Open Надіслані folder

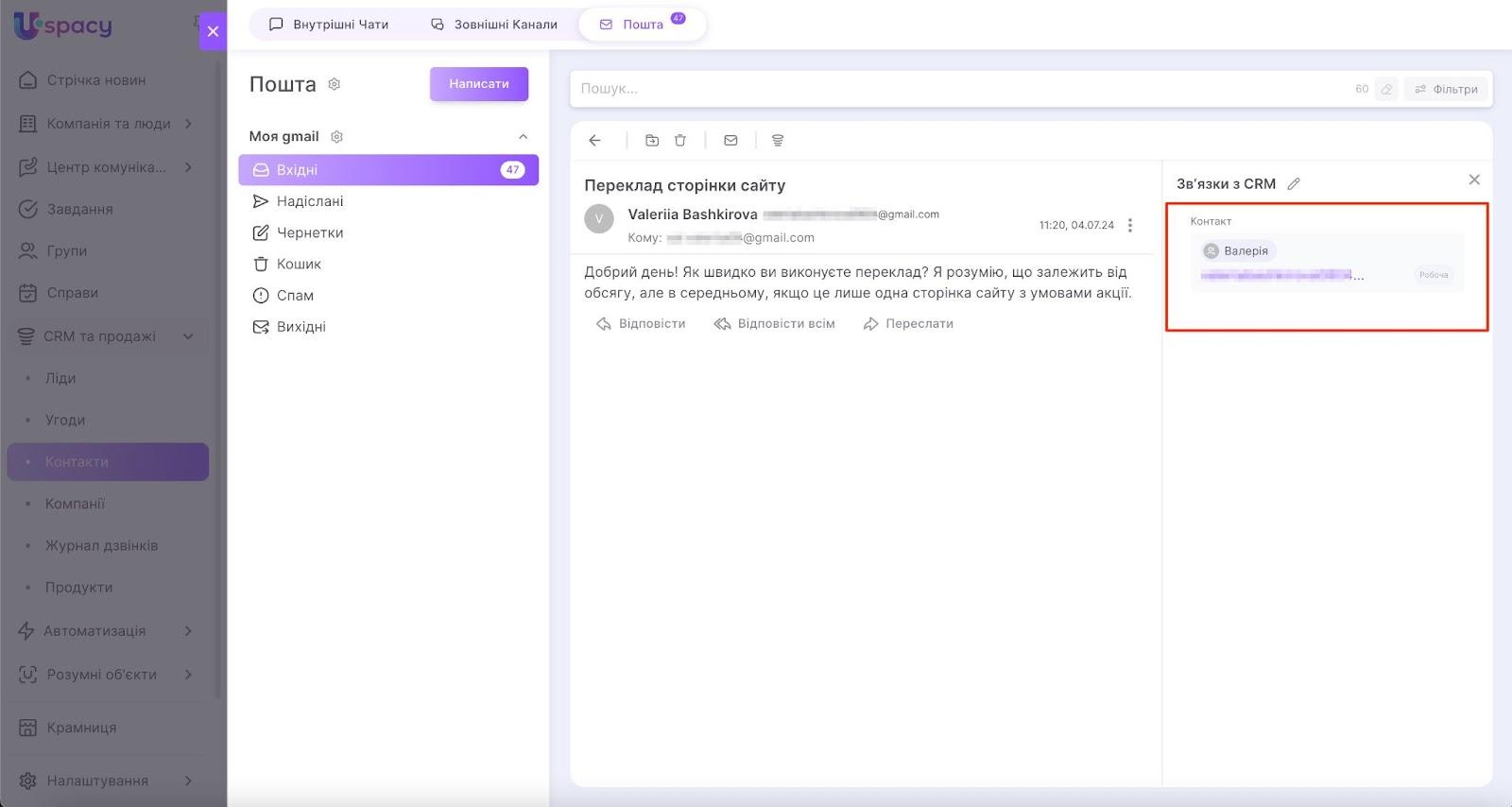click(x=388, y=201)
